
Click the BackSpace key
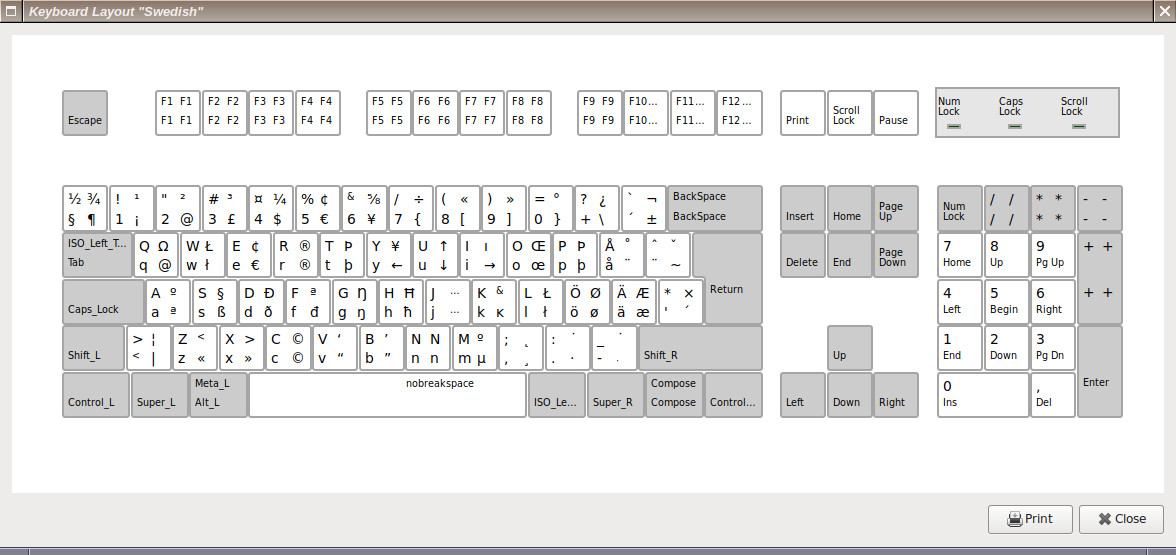tap(714, 207)
